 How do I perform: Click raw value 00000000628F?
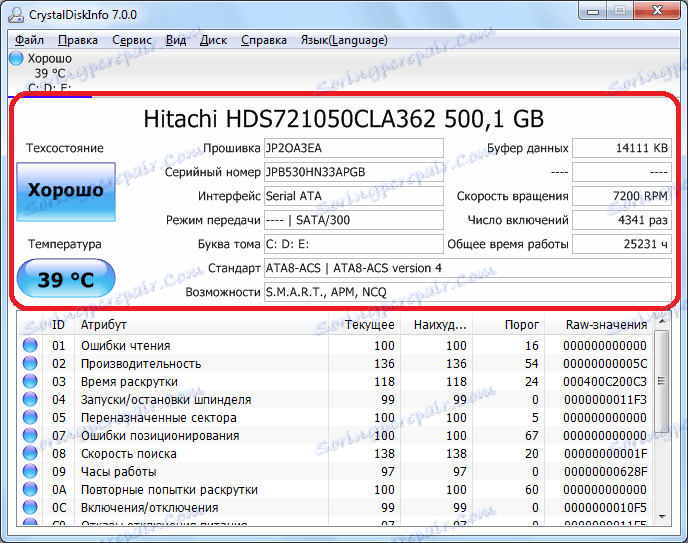(x=605, y=472)
